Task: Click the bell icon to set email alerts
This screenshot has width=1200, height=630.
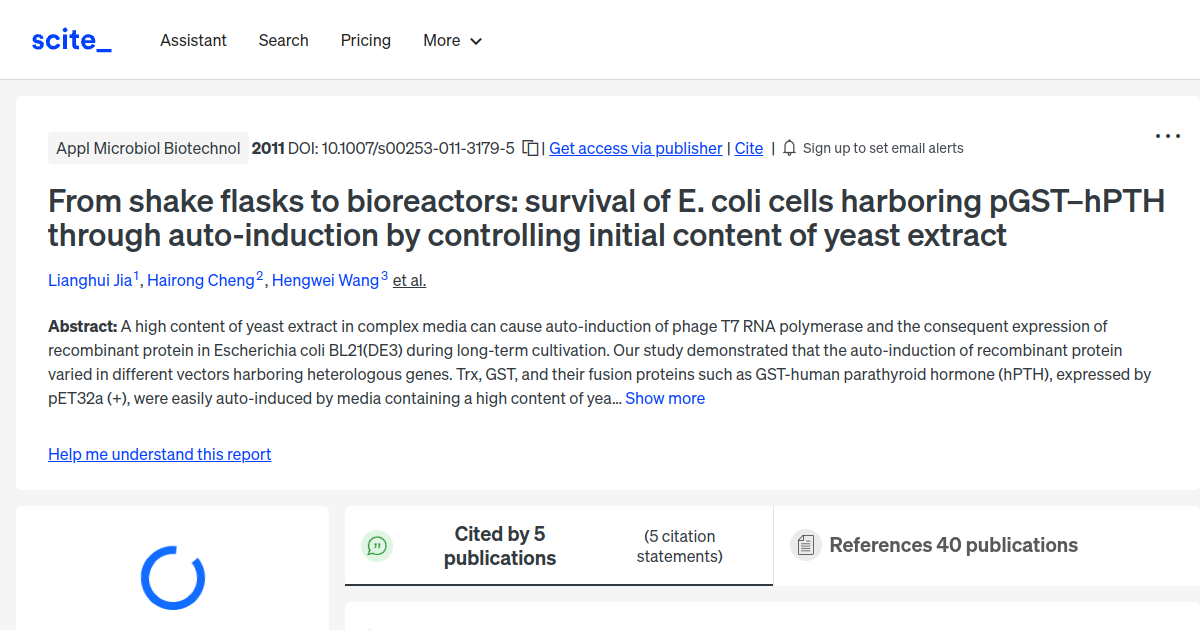Action: [789, 147]
